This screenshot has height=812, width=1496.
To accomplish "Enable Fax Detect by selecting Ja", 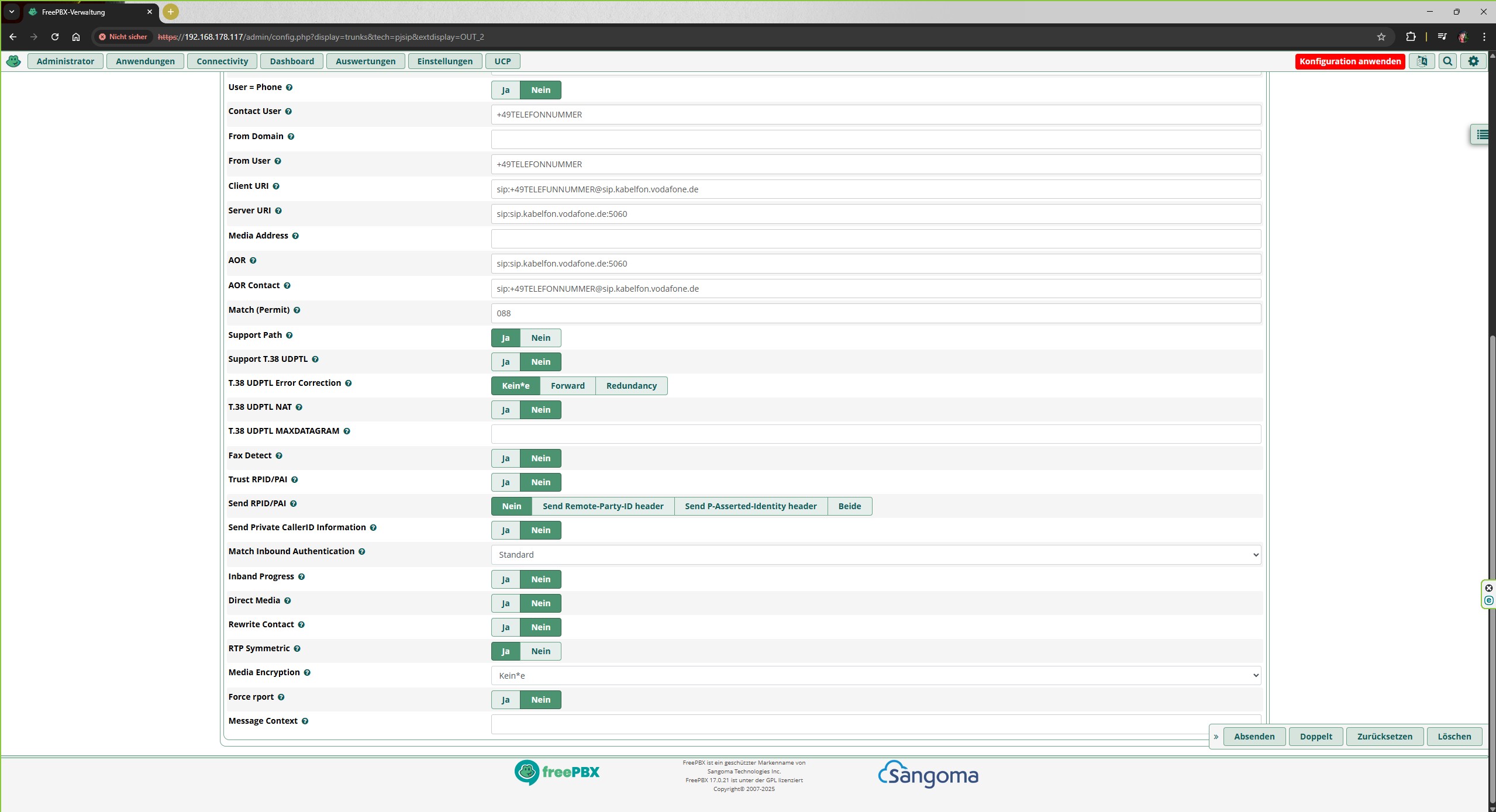I will tap(505, 458).
